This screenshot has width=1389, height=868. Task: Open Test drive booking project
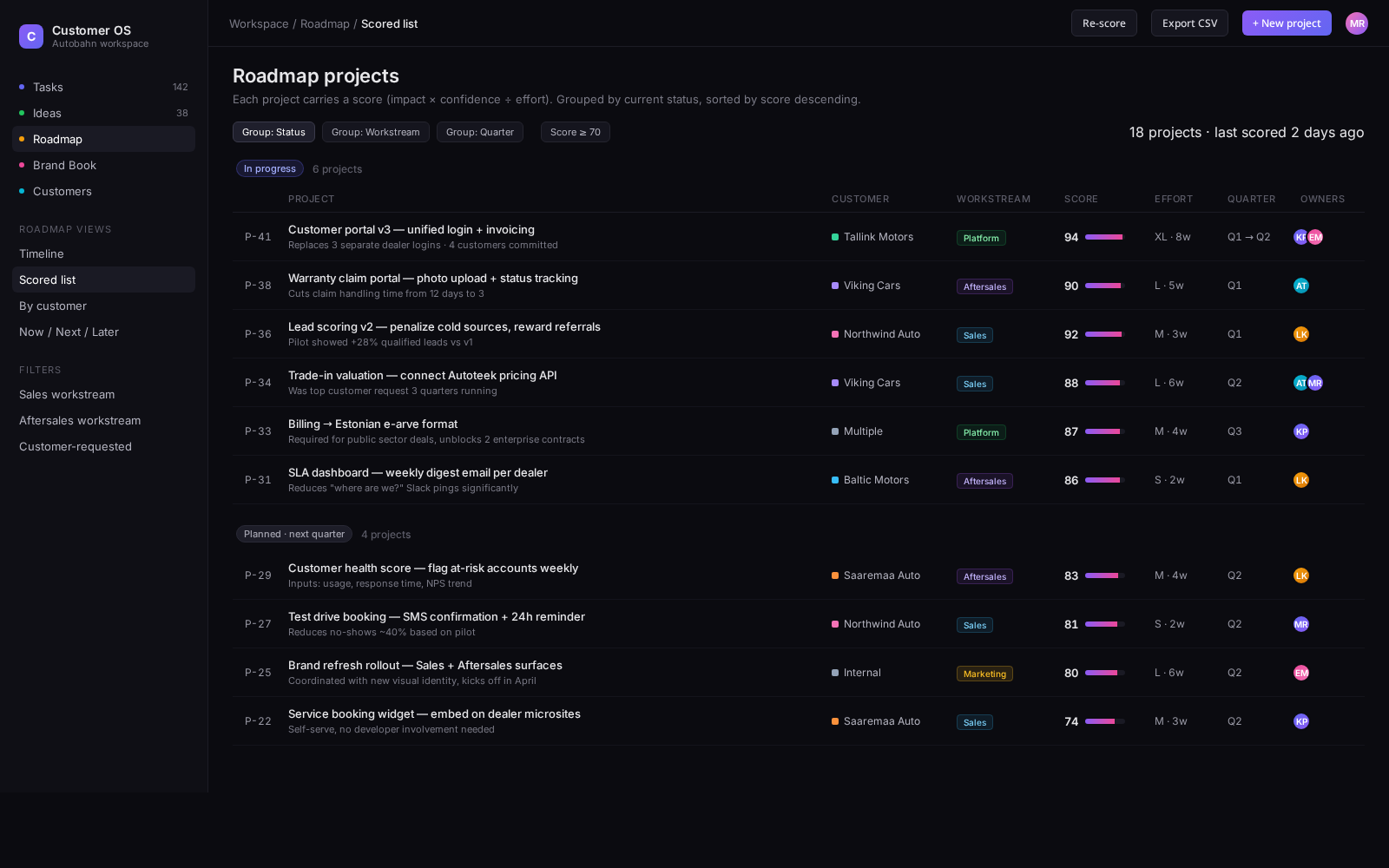point(437,616)
